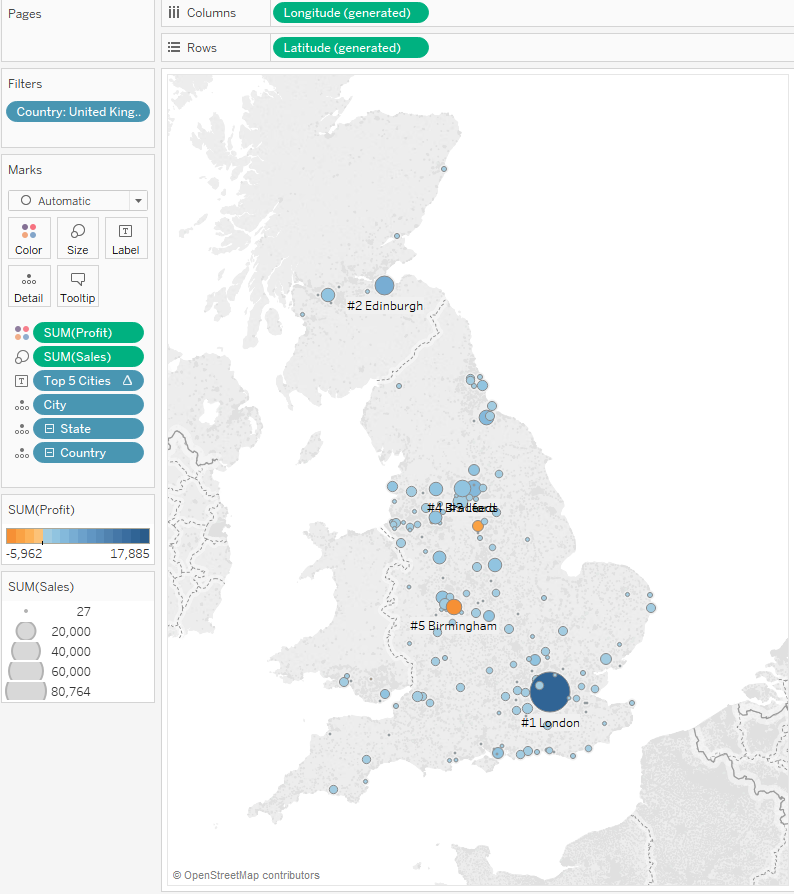
Task: Click the label icon on Top 5 Cities pill
Action: click(x=20, y=380)
